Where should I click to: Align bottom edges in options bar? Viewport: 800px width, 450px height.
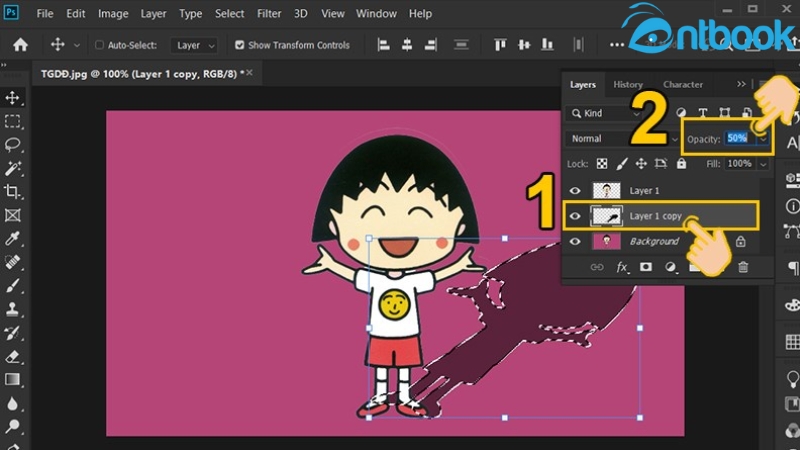click(547, 45)
